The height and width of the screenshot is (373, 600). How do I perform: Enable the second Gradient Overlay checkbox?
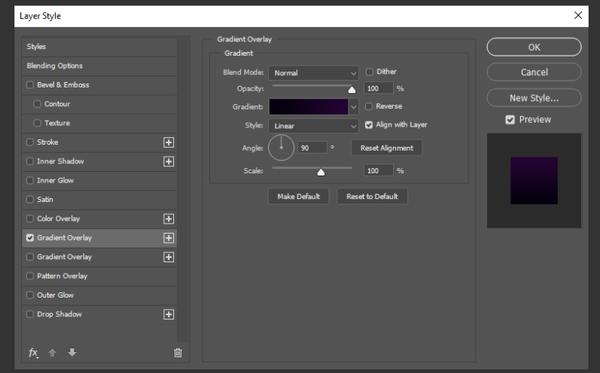point(30,257)
